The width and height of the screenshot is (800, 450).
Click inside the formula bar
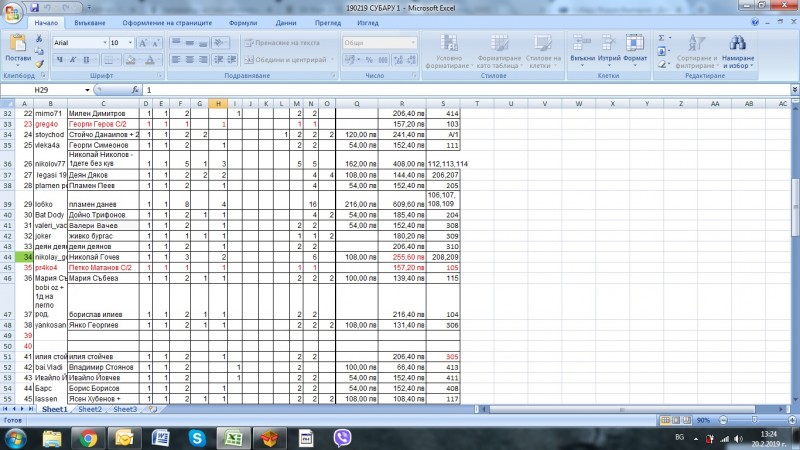[466, 90]
